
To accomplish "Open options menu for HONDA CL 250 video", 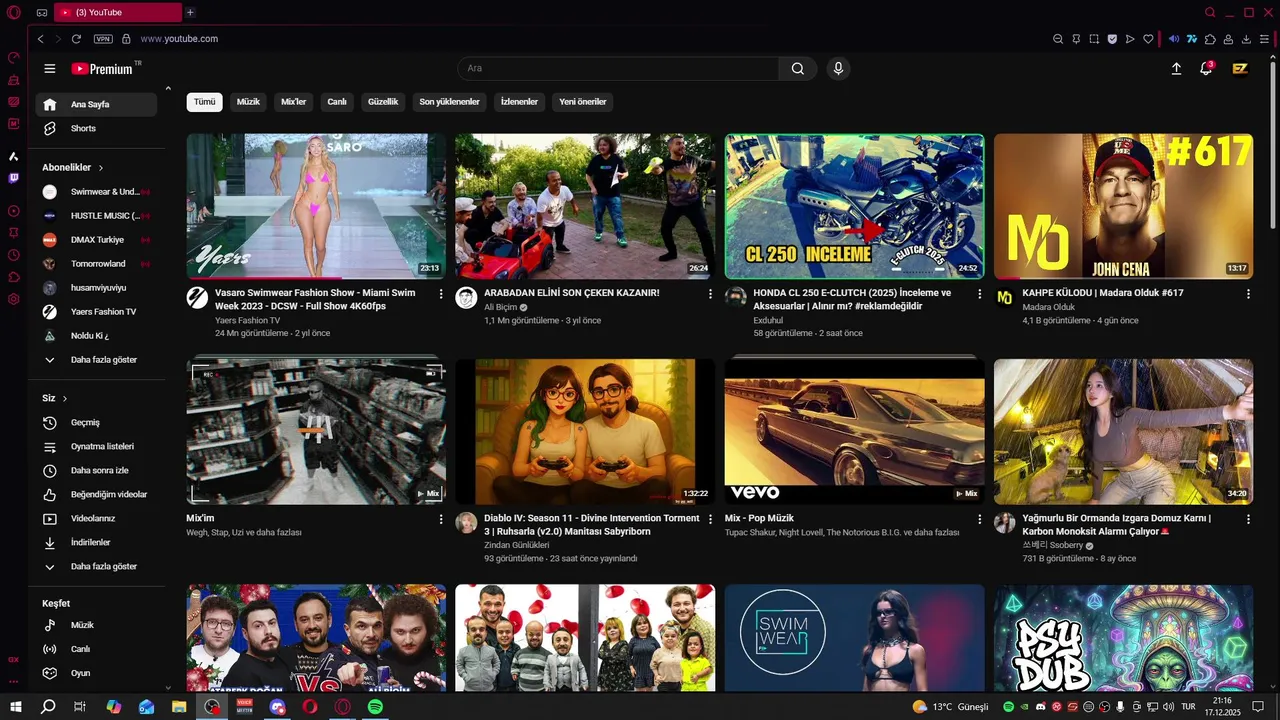I will pos(979,294).
